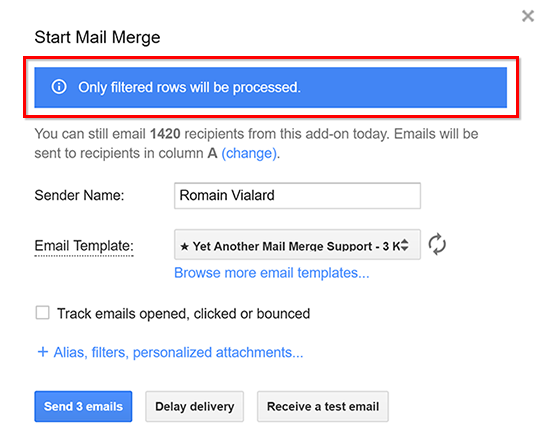Click the Email Template label

pyautogui.click(x=84, y=246)
